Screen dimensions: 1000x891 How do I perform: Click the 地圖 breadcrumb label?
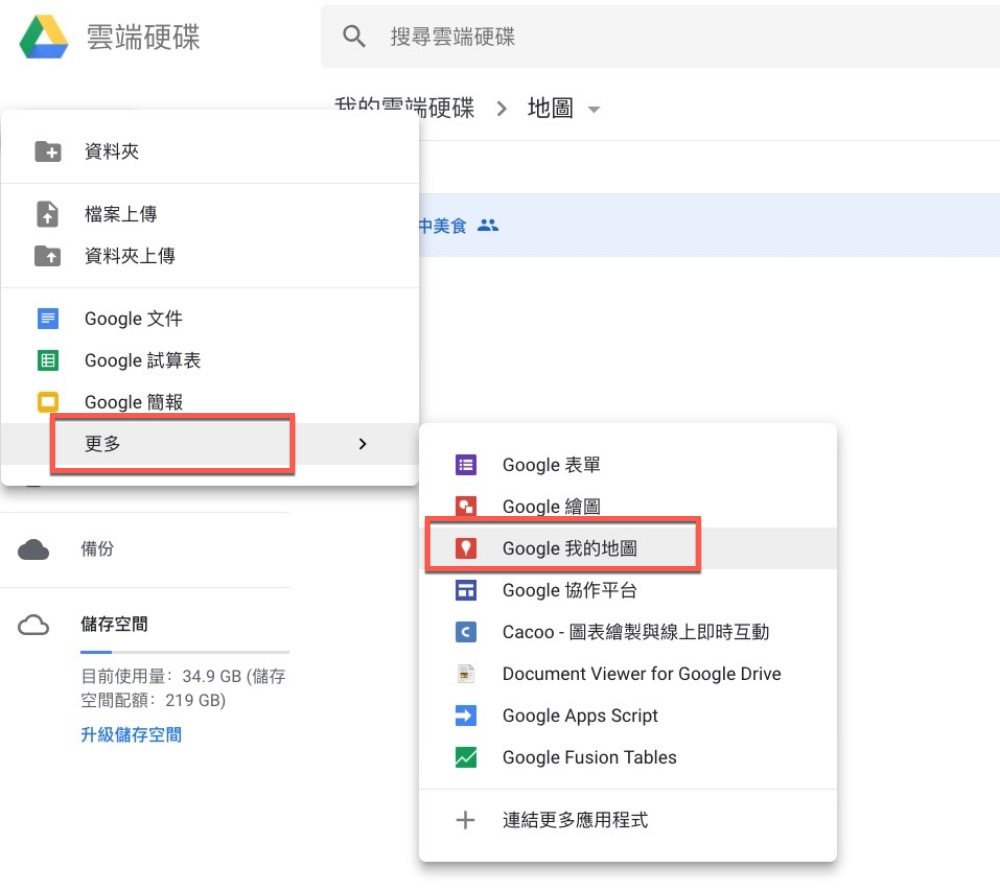tap(550, 108)
